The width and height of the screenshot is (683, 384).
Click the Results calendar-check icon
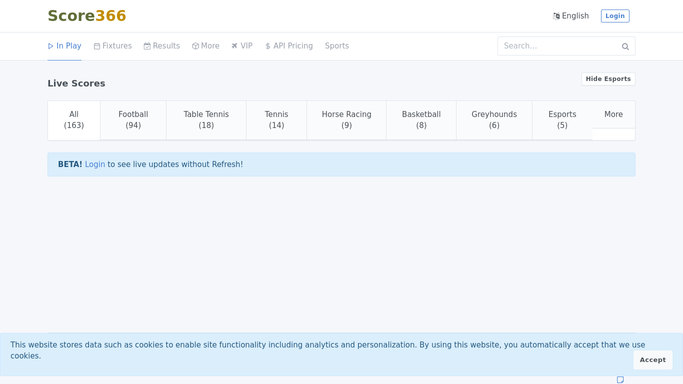(147, 46)
